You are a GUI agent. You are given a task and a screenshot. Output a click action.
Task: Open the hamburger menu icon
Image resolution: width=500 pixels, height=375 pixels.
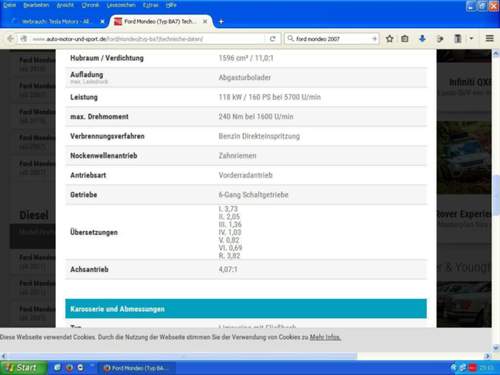(489, 38)
